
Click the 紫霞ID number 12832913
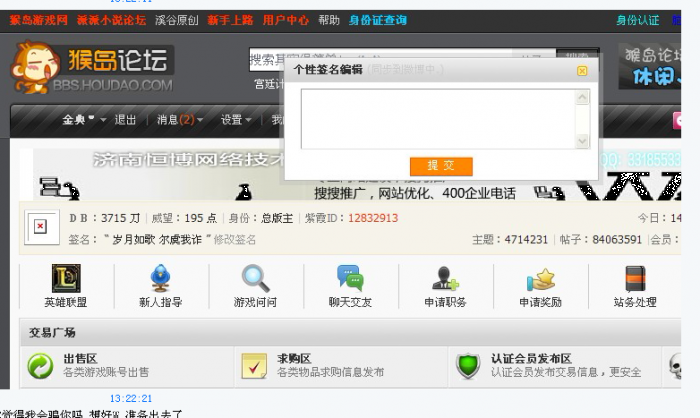[373, 218]
